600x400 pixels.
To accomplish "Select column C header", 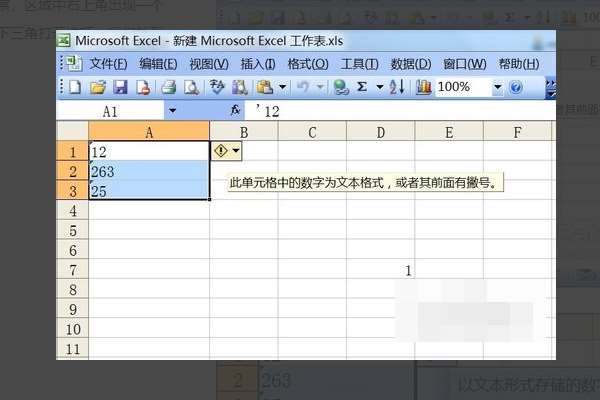I will pos(312,132).
